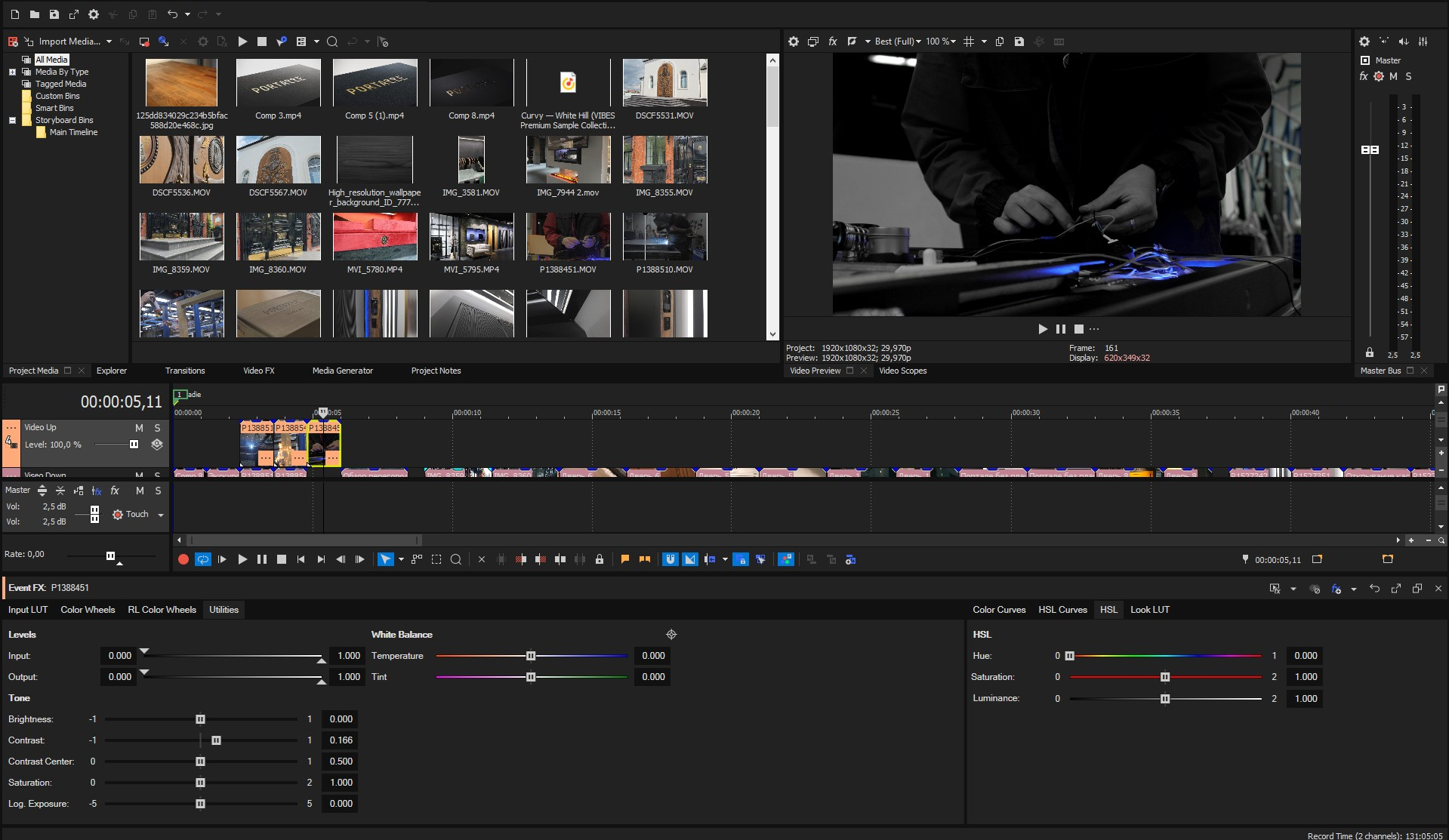
Task: Select the MVI_5780.MP4 media thumbnail
Action: coord(375,237)
